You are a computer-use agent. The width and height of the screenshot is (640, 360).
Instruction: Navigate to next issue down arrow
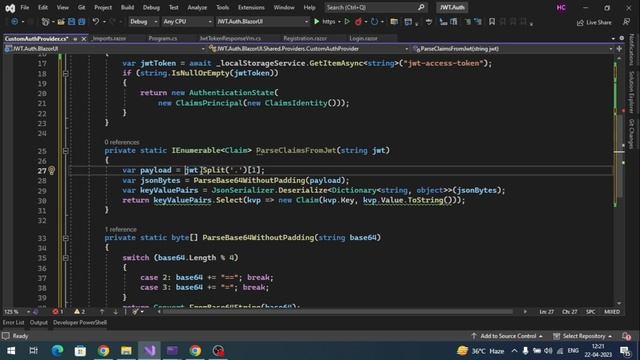click(116, 311)
